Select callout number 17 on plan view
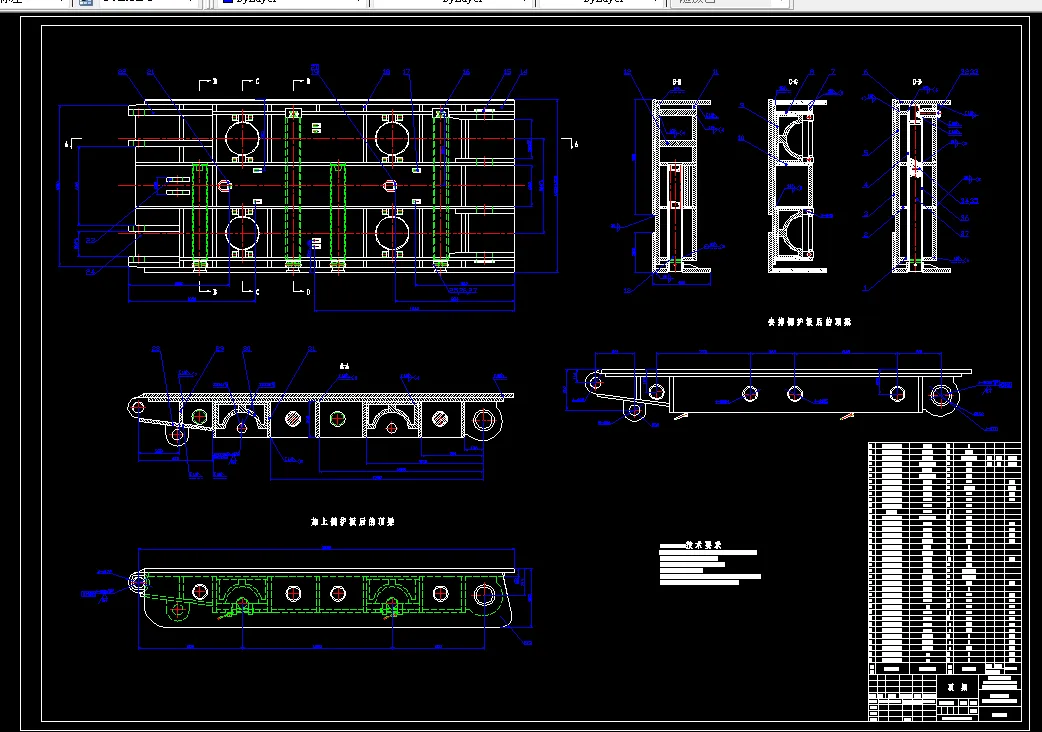Screen dimensions: 1042x732 tap(407, 72)
